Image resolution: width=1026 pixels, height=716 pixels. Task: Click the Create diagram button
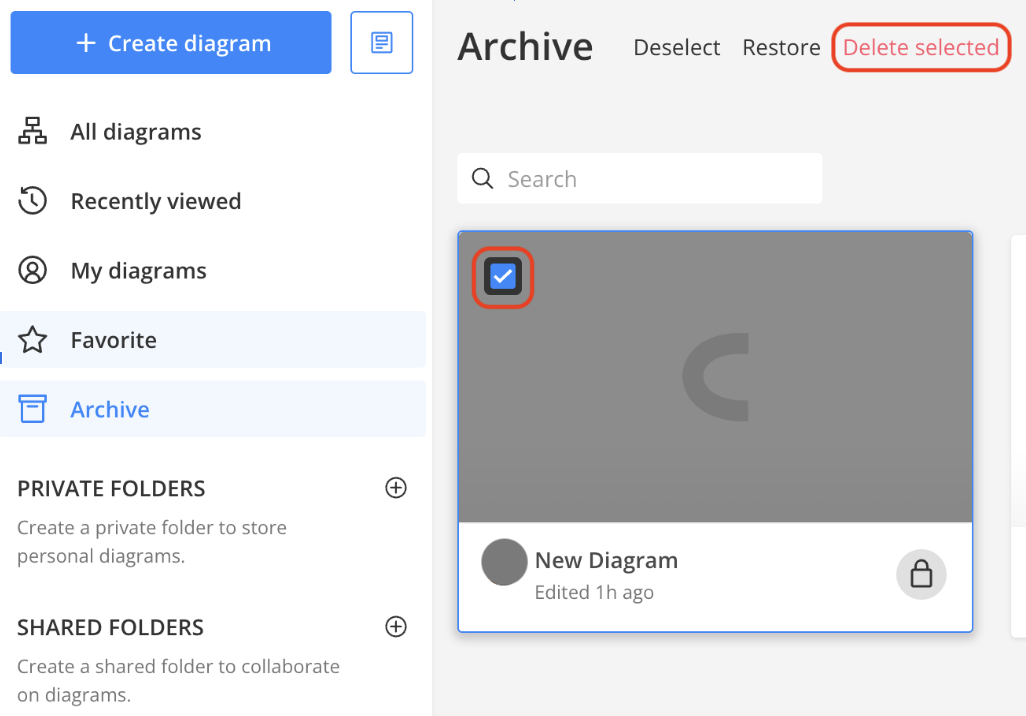click(171, 43)
